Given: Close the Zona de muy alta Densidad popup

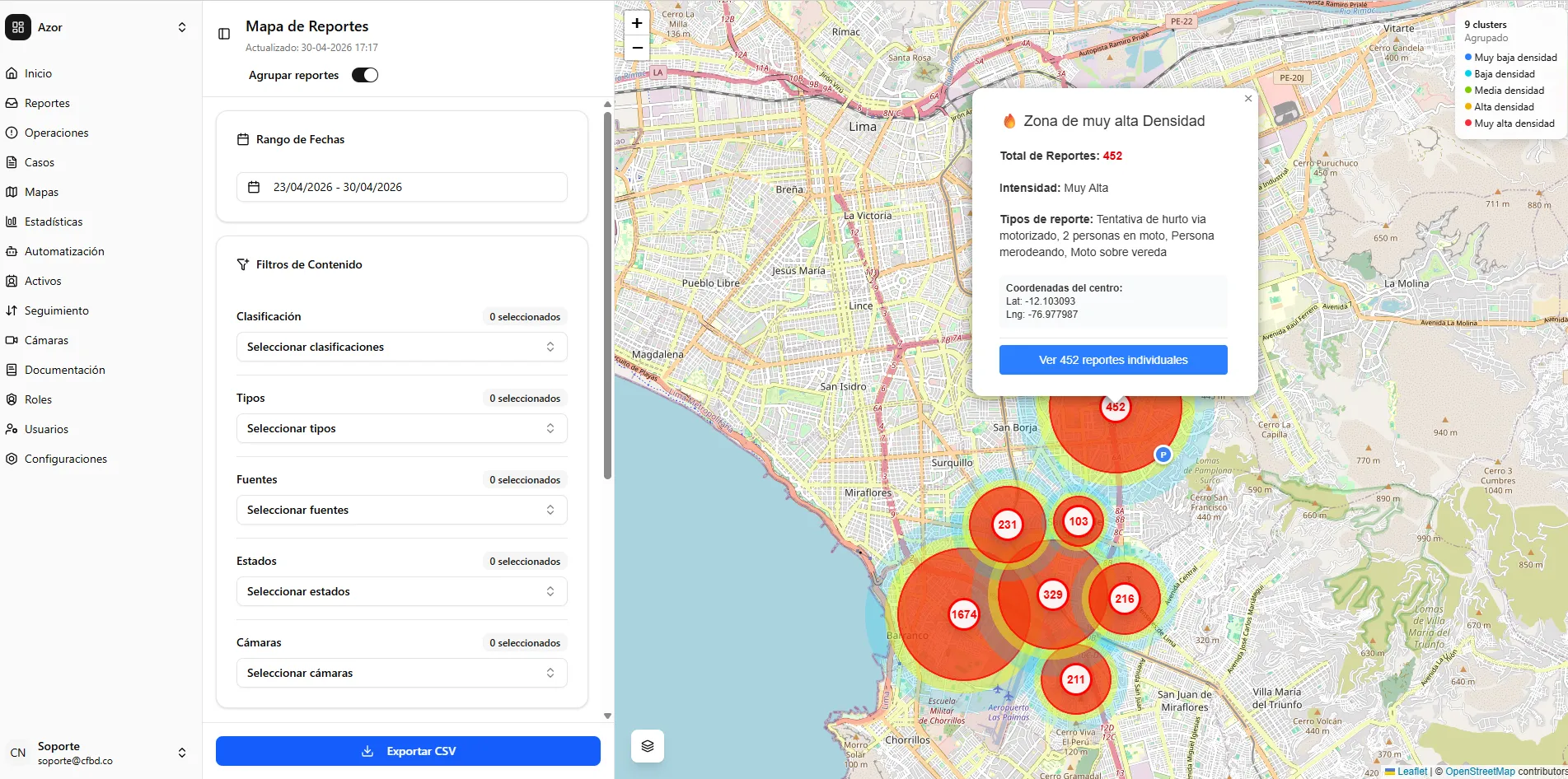Looking at the screenshot, I should click(1248, 98).
